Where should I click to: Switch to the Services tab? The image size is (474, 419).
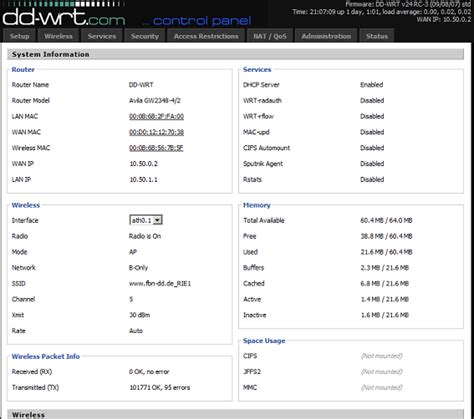pyautogui.click(x=102, y=36)
